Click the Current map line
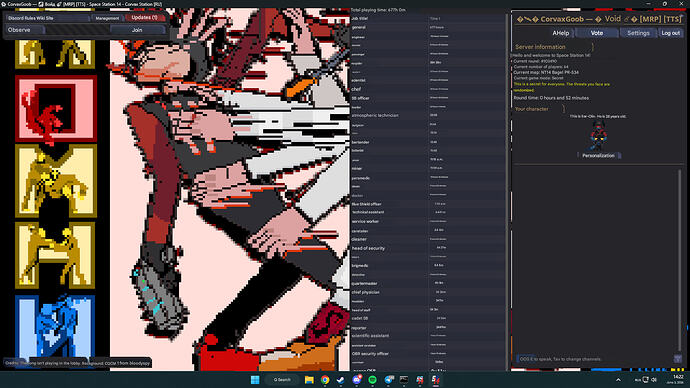This screenshot has height=388, width=690. click(x=546, y=72)
